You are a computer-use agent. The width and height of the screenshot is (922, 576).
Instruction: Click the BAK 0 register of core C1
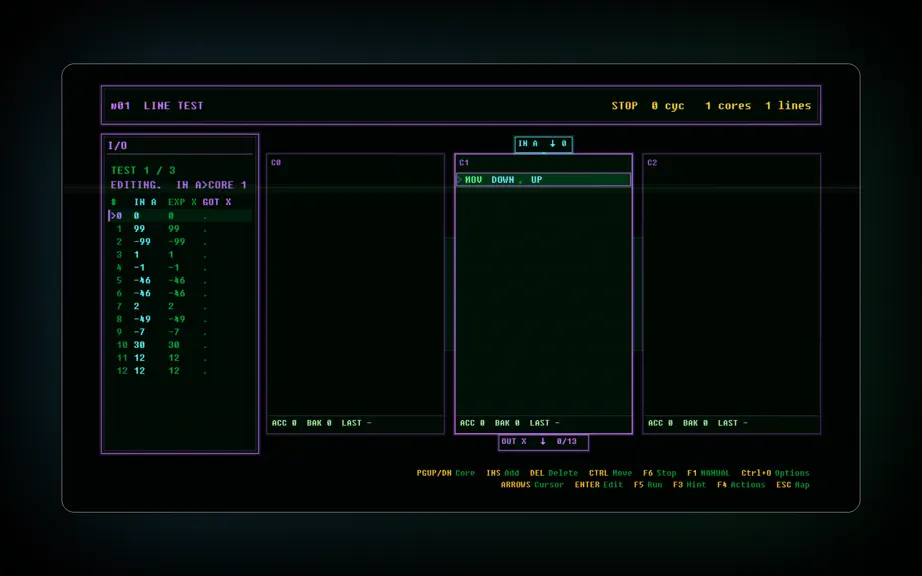tap(507, 423)
